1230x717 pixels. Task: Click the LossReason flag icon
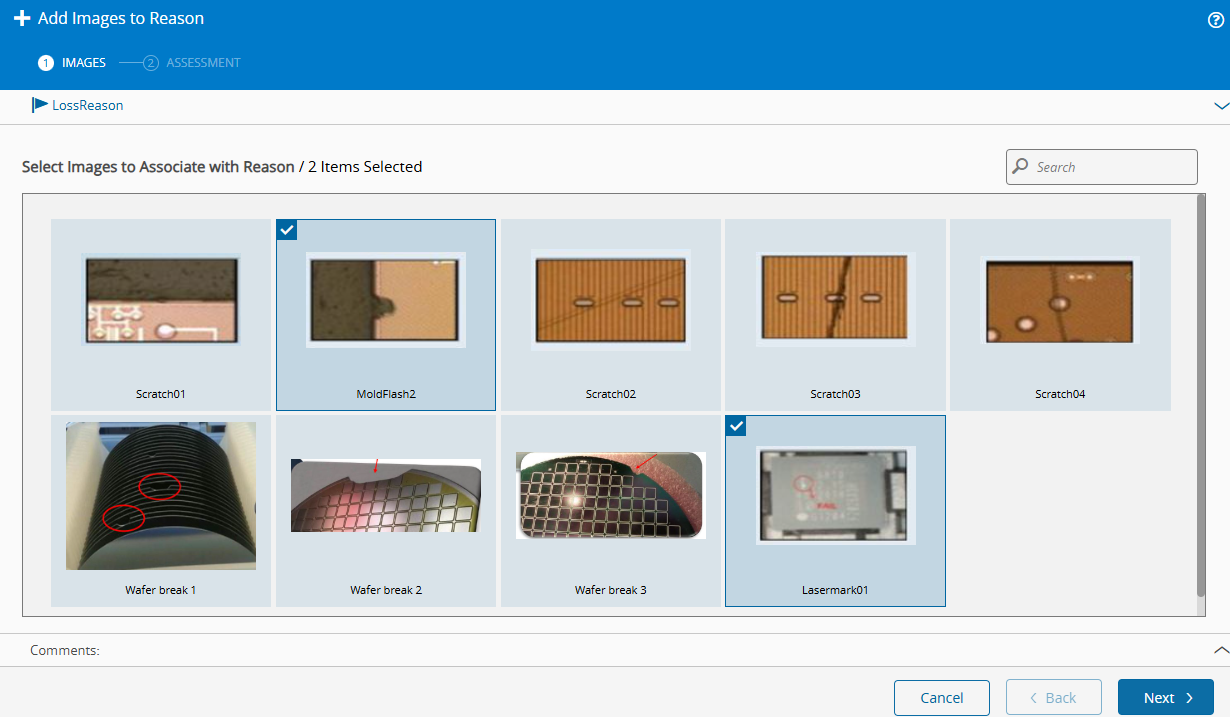pos(40,104)
